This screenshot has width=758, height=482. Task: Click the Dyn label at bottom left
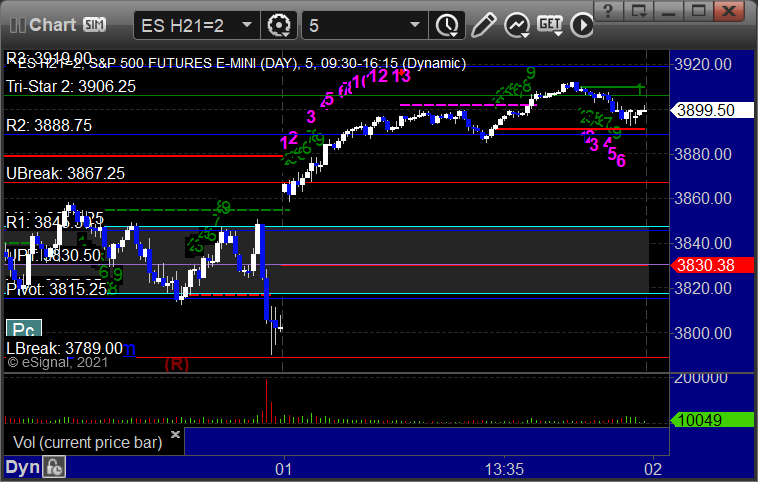coord(23,467)
